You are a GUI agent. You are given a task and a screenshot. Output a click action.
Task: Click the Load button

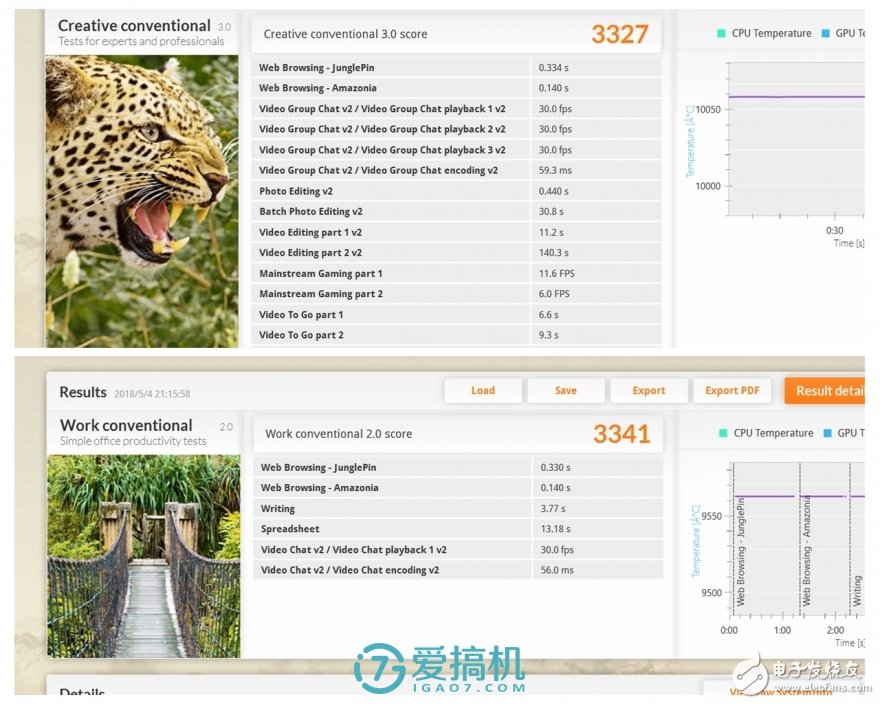point(483,390)
